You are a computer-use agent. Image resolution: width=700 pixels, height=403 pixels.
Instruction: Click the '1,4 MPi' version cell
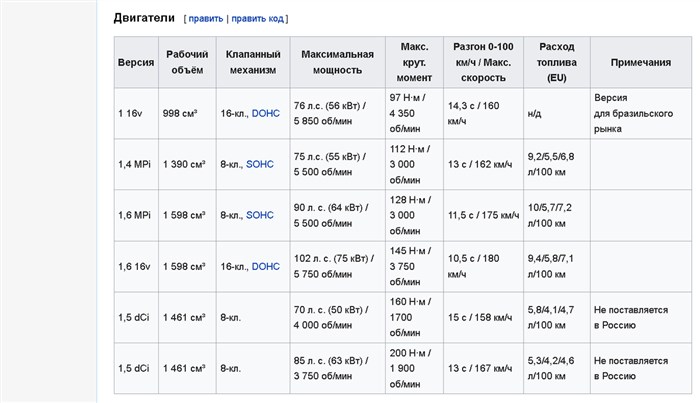point(136,164)
